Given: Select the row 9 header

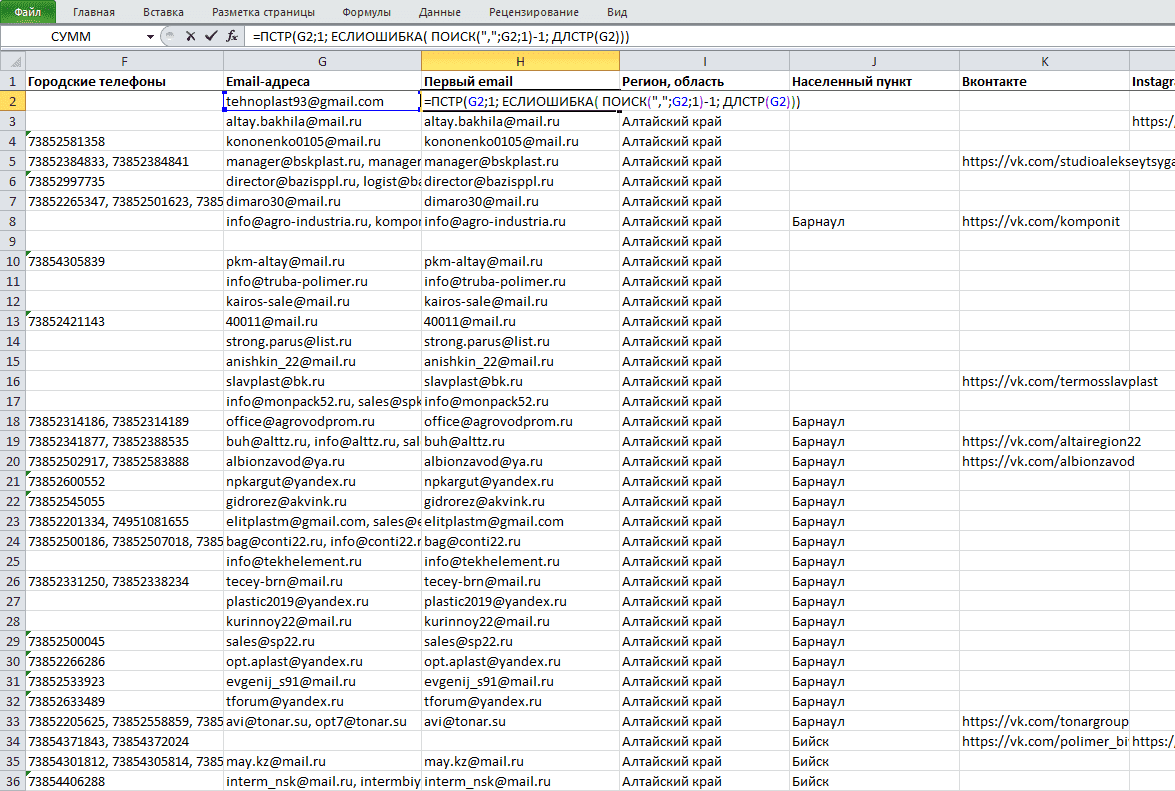Looking at the screenshot, I should click(13, 241).
